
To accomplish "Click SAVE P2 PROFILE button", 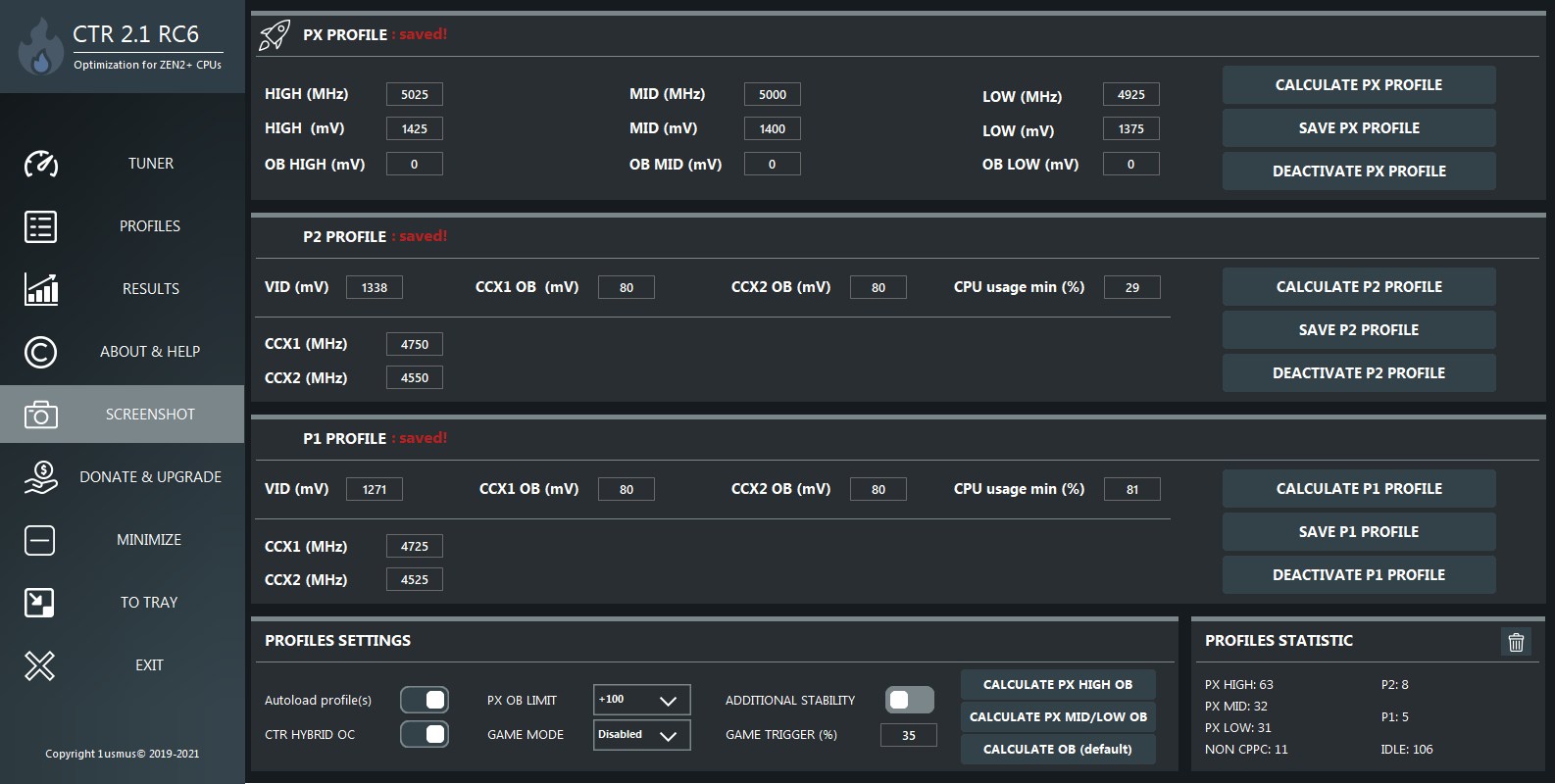I will (x=1359, y=330).
